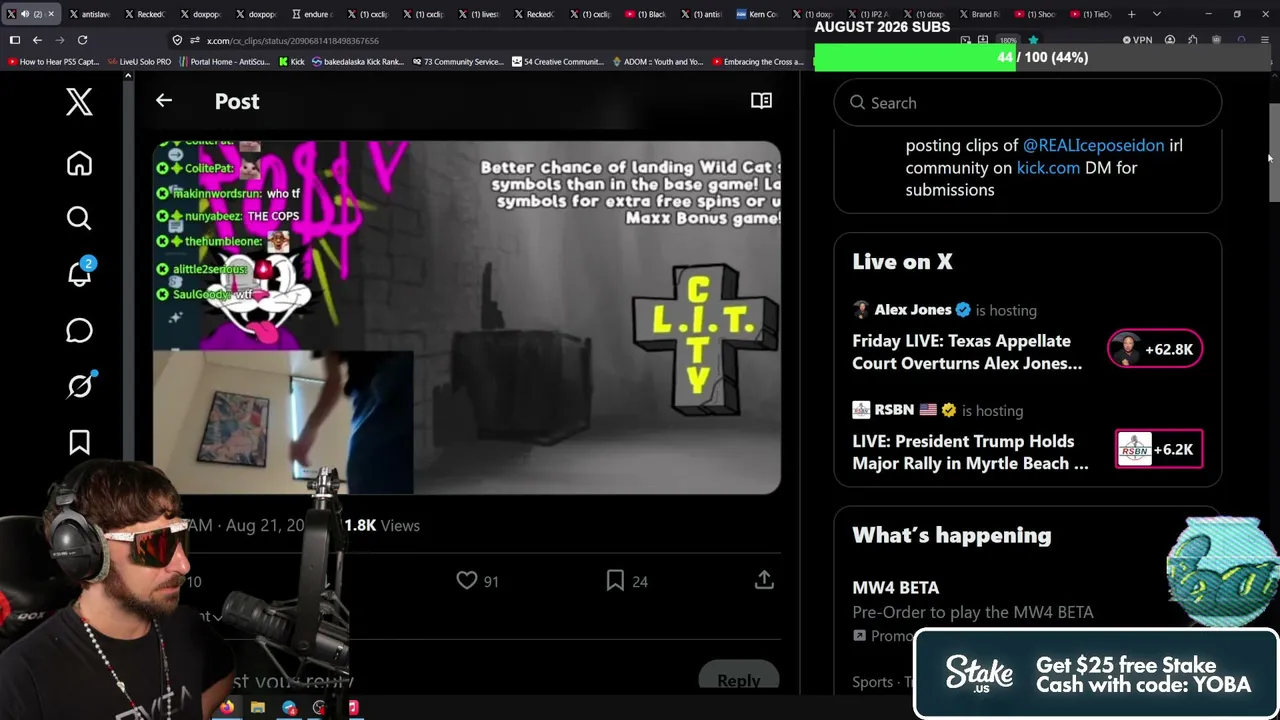Open the account profile icon in toolbar

coord(1170,40)
